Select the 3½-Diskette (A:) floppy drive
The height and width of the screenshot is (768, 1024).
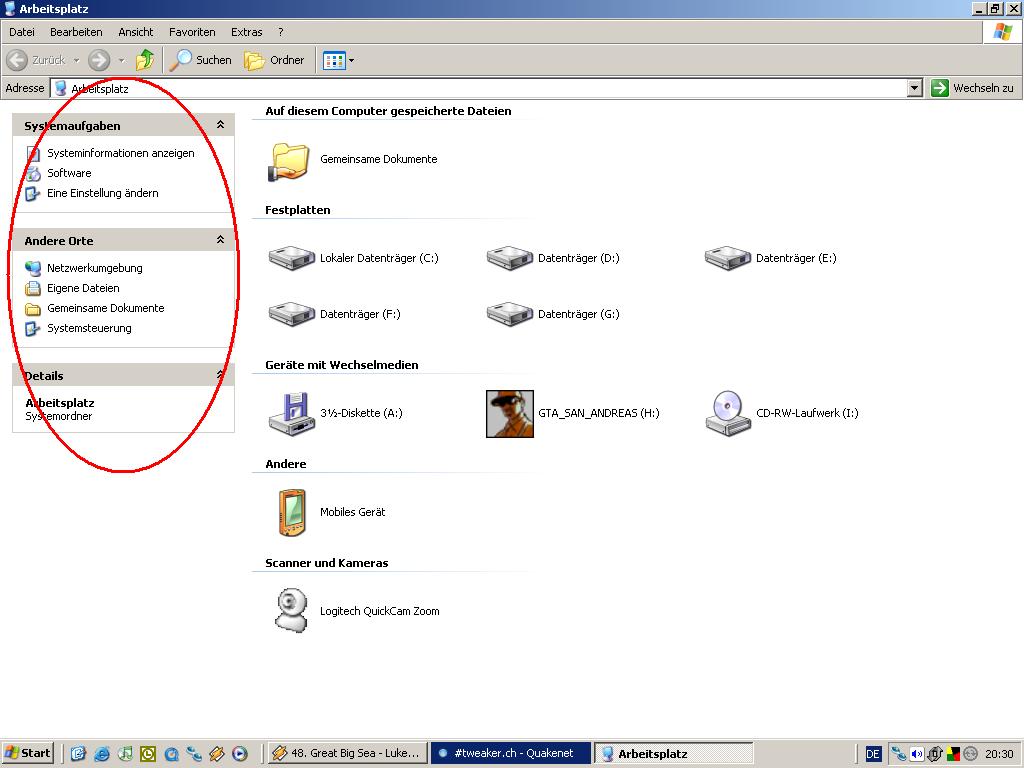pos(291,413)
